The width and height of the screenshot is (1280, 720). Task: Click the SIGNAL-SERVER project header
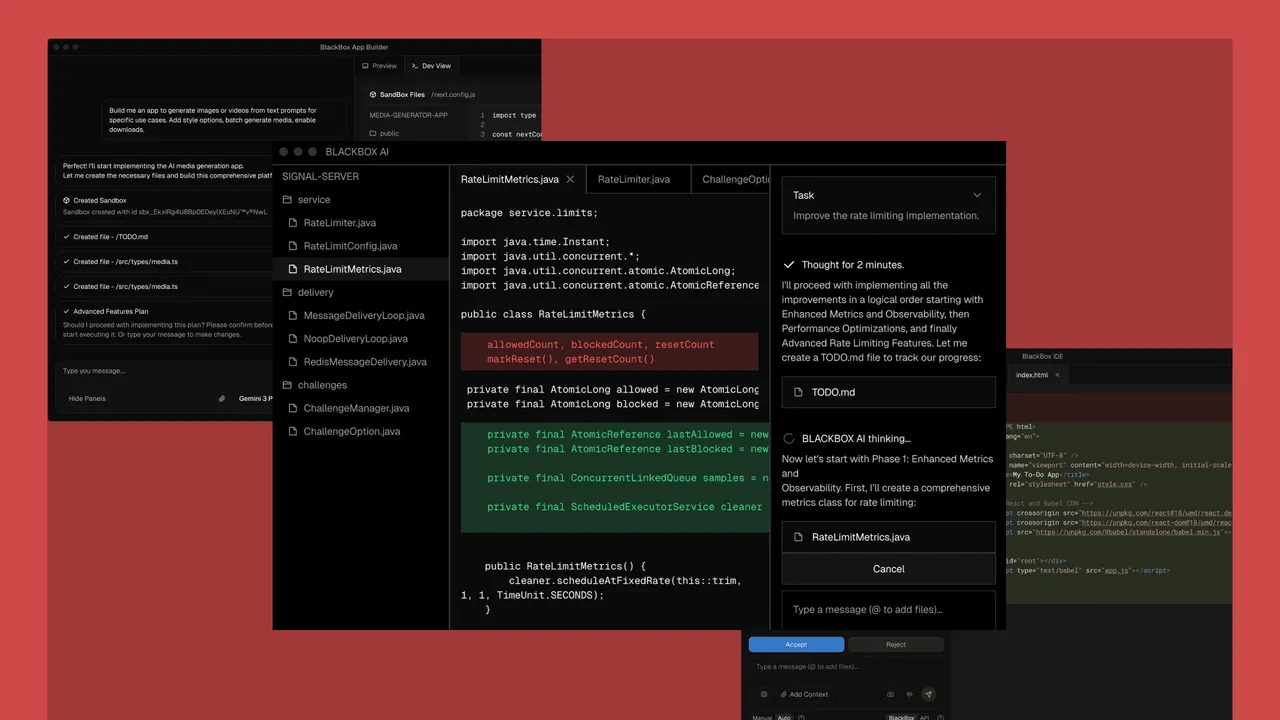320,176
